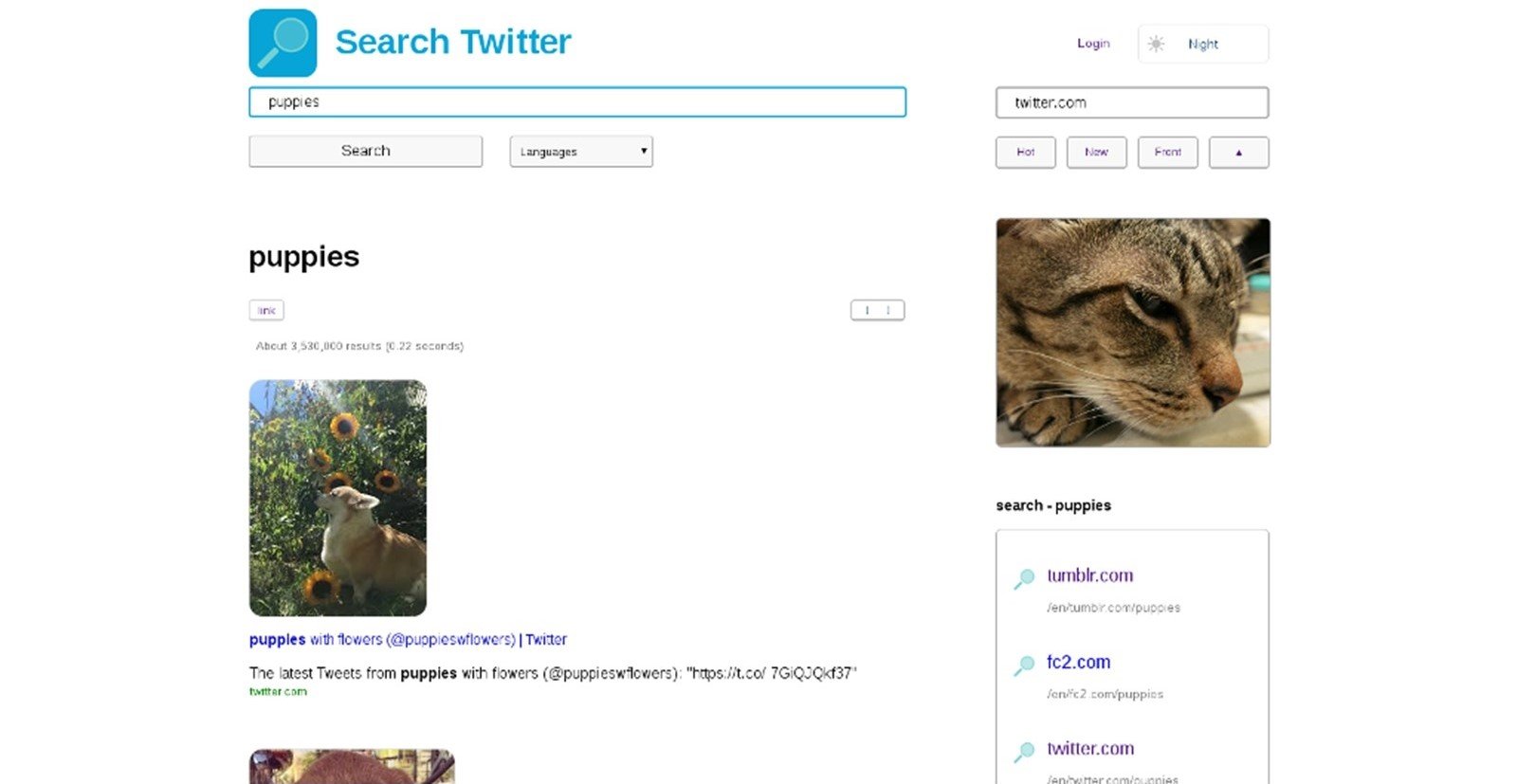Open the "puppies with flowers (@puppieswflowers)" result link
This screenshot has height=784, width=1517.
408,640
